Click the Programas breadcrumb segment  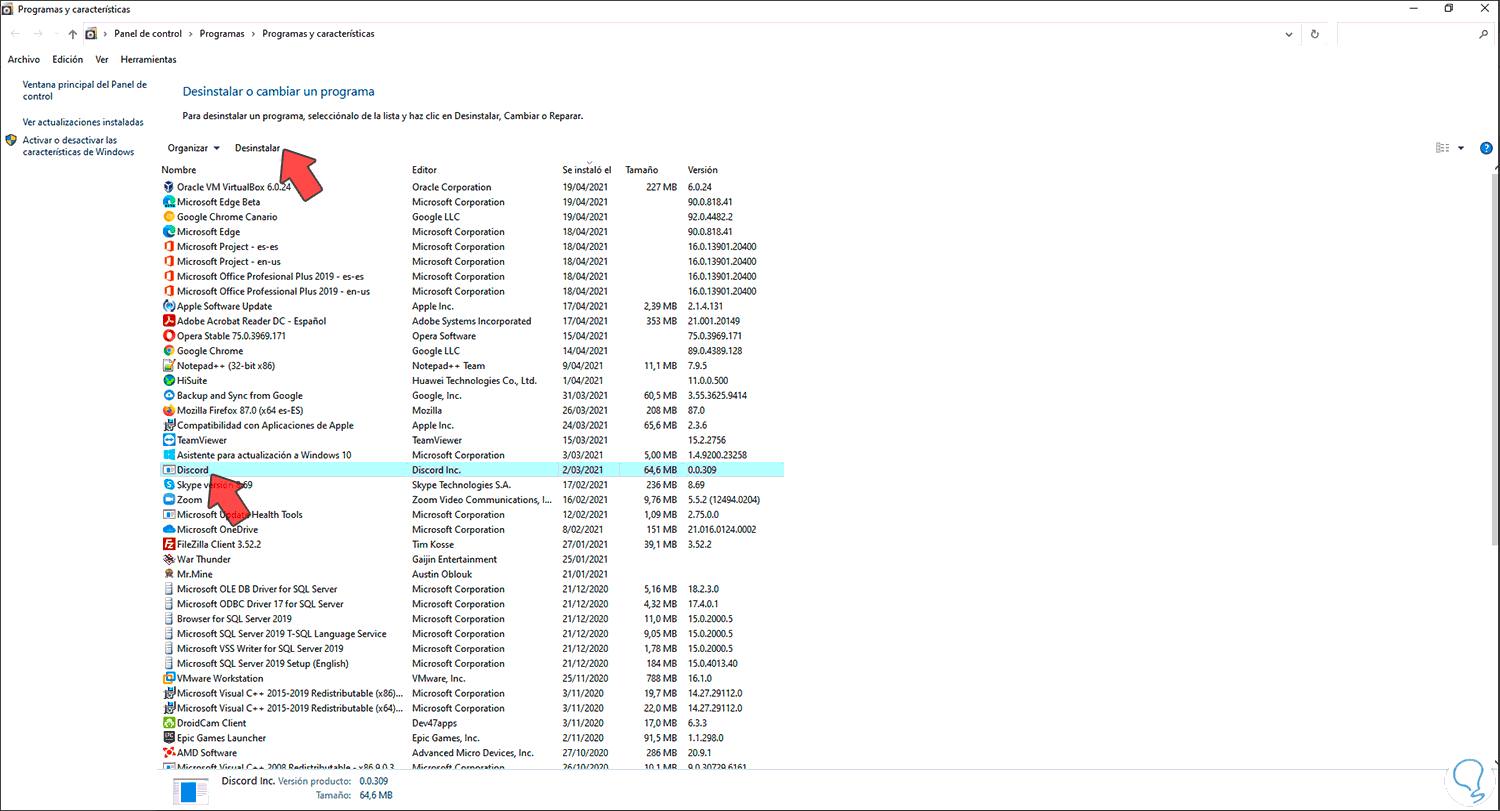click(222, 34)
